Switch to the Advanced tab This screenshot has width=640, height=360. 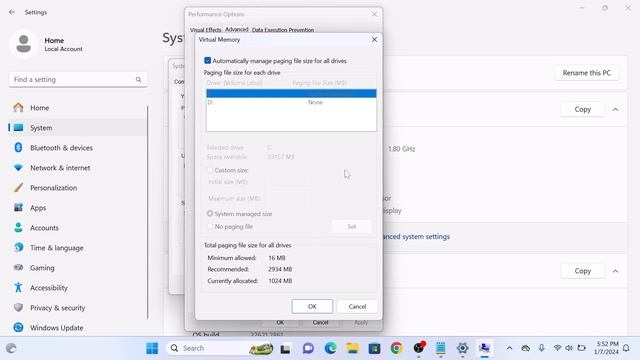pyautogui.click(x=237, y=29)
